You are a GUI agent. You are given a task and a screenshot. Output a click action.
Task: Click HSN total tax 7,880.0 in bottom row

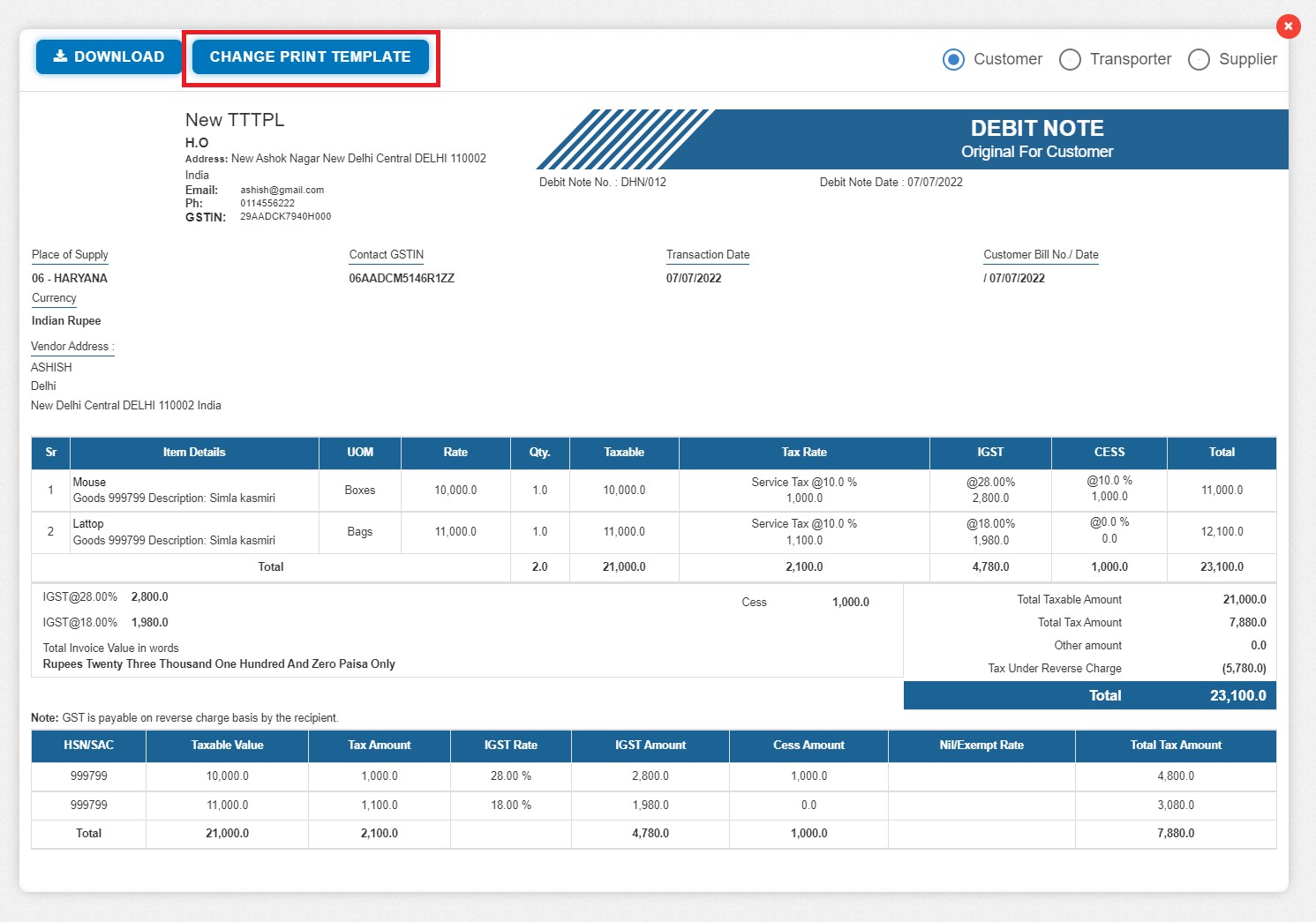(1176, 833)
